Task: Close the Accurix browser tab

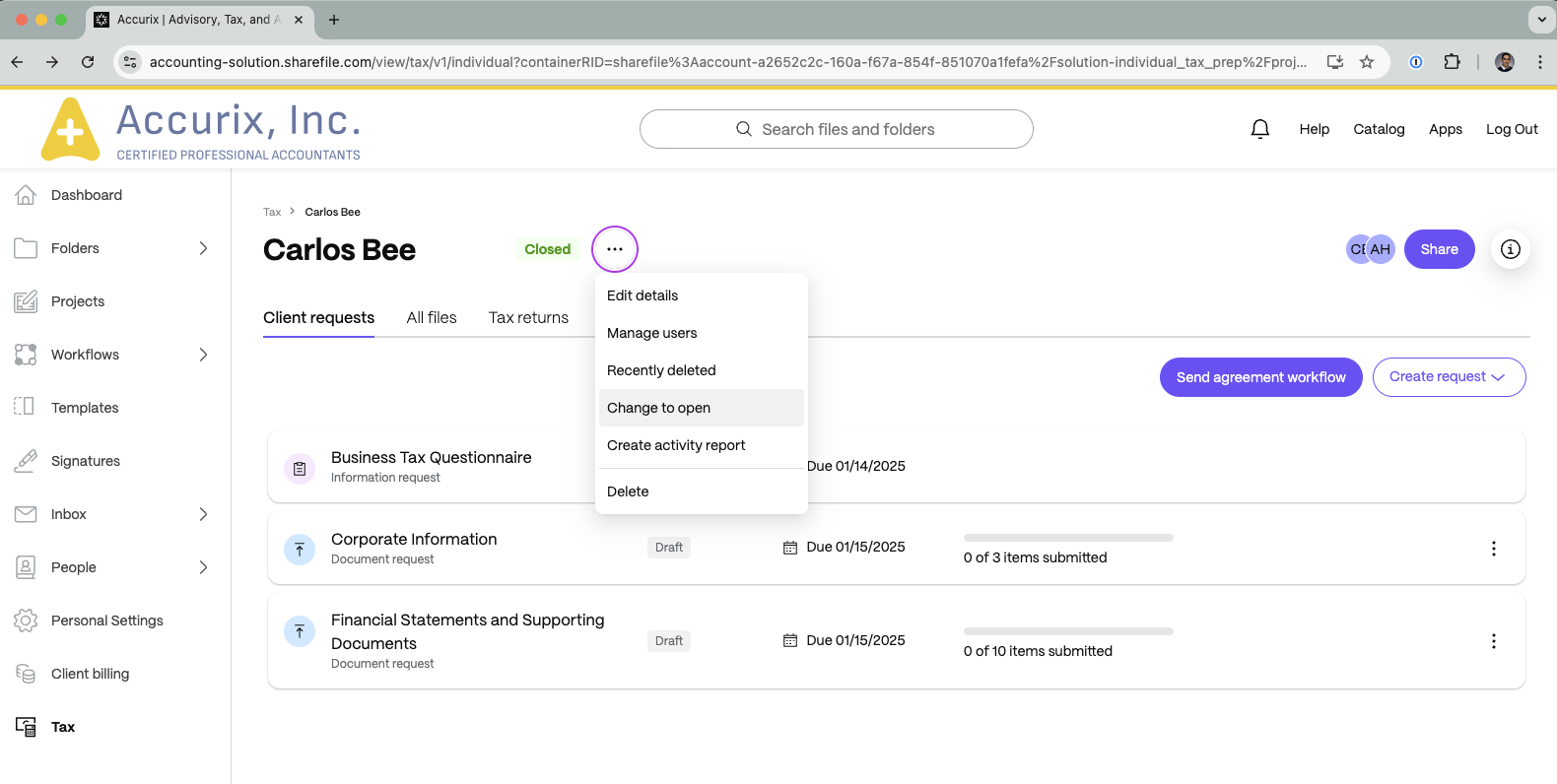Action: point(299,20)
